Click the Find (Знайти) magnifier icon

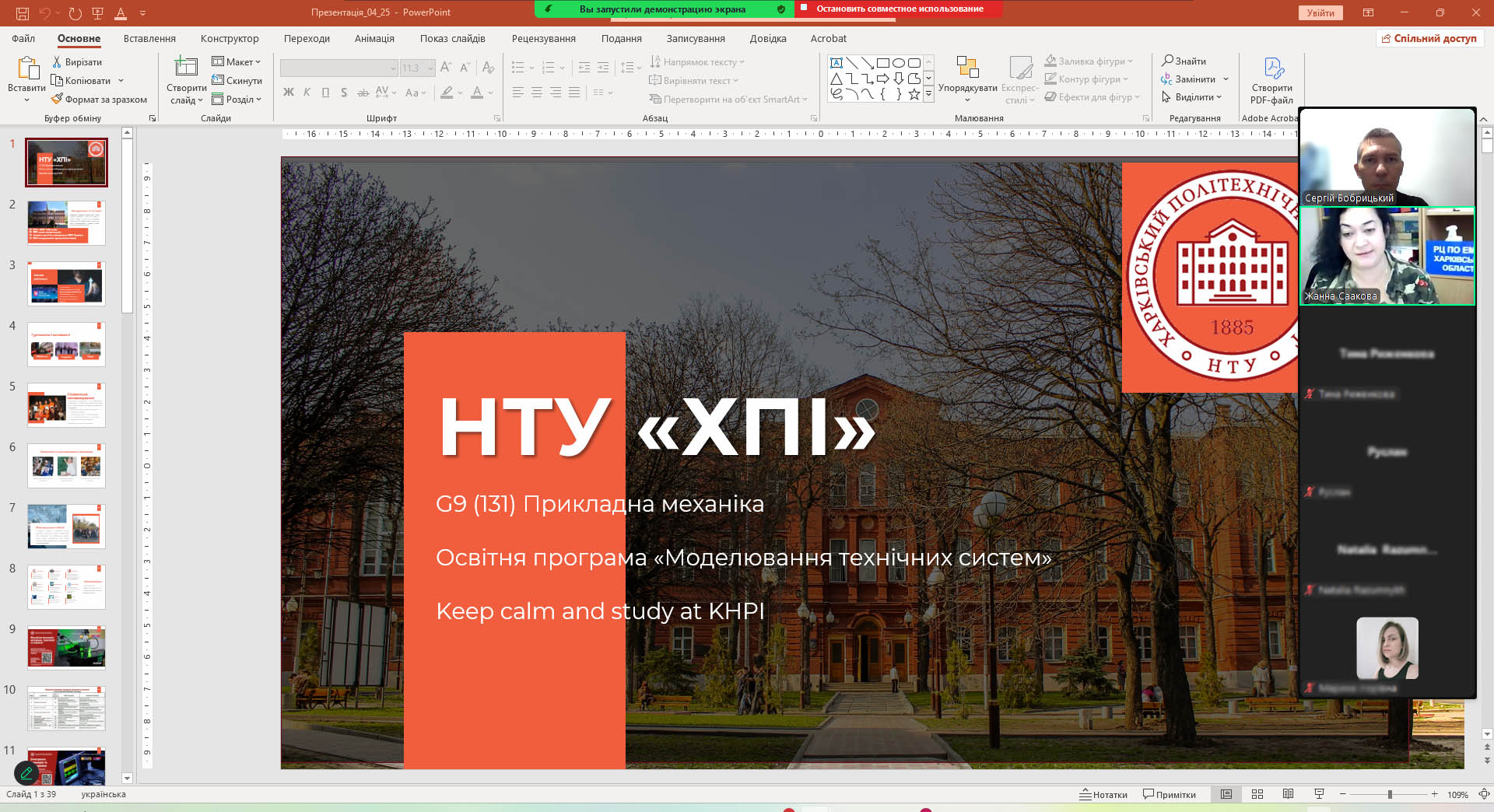click(1167, 61)
